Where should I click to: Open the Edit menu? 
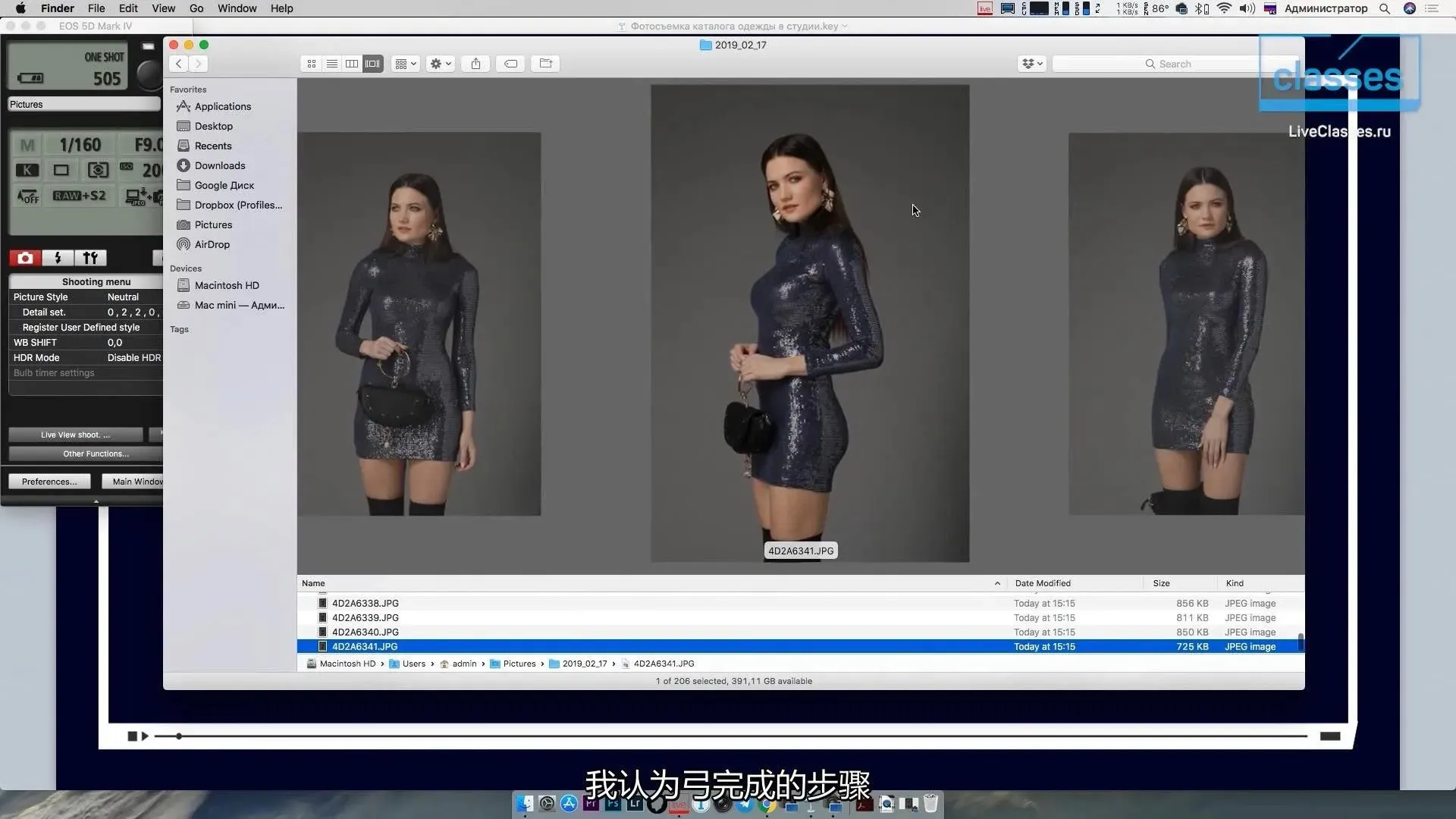[x=128, y=8]
